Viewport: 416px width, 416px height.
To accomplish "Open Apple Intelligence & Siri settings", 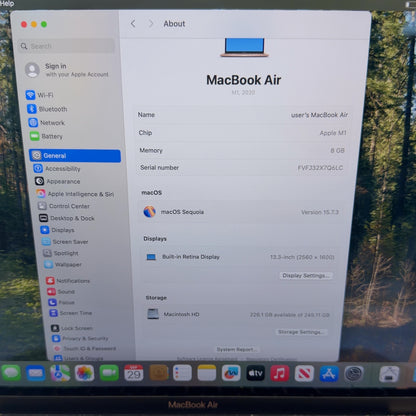I will point(75,194).
